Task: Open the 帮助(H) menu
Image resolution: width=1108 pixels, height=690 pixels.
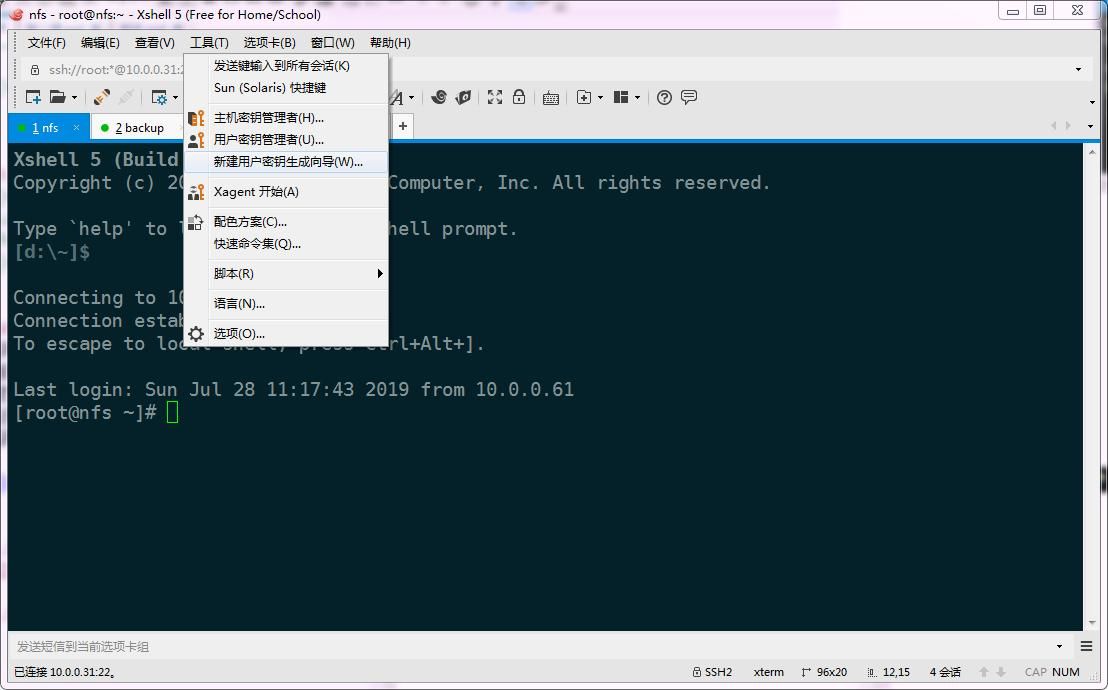Action: [x=389, y=42]
